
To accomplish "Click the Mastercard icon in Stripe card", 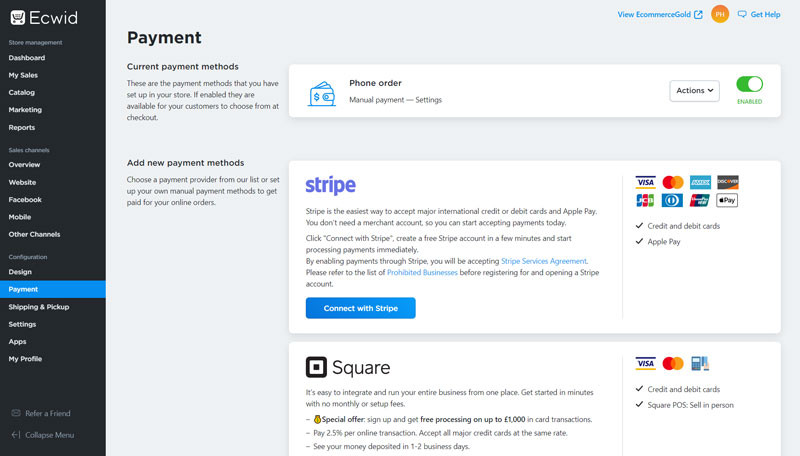I will 673,182.
